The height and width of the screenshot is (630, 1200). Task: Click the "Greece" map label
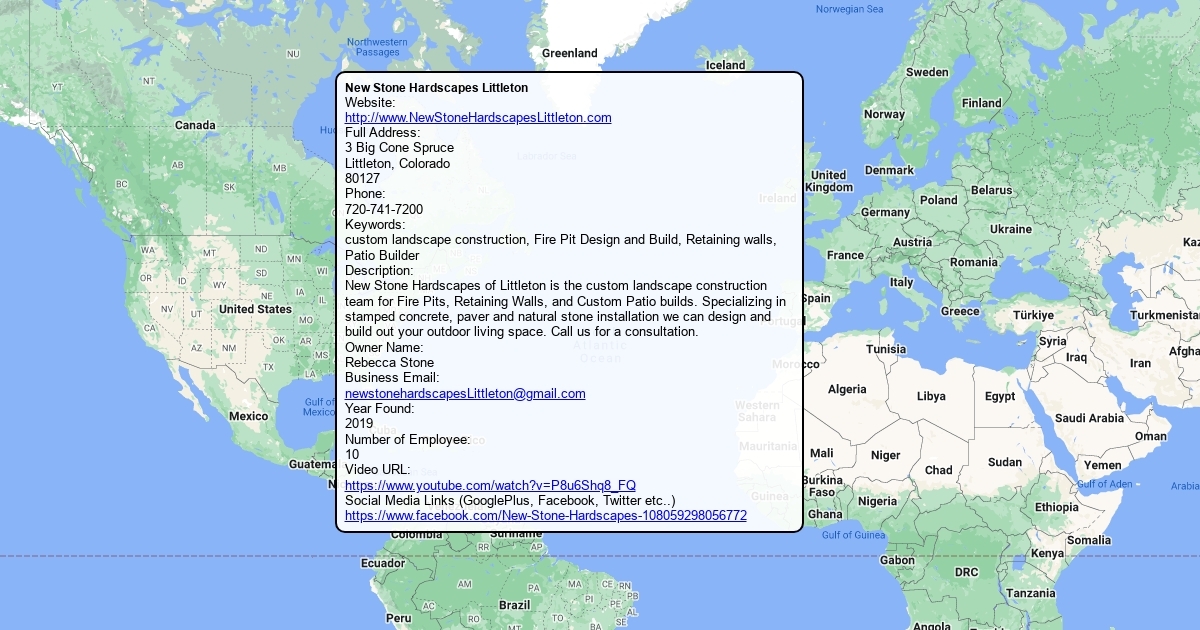pos(960,311)
